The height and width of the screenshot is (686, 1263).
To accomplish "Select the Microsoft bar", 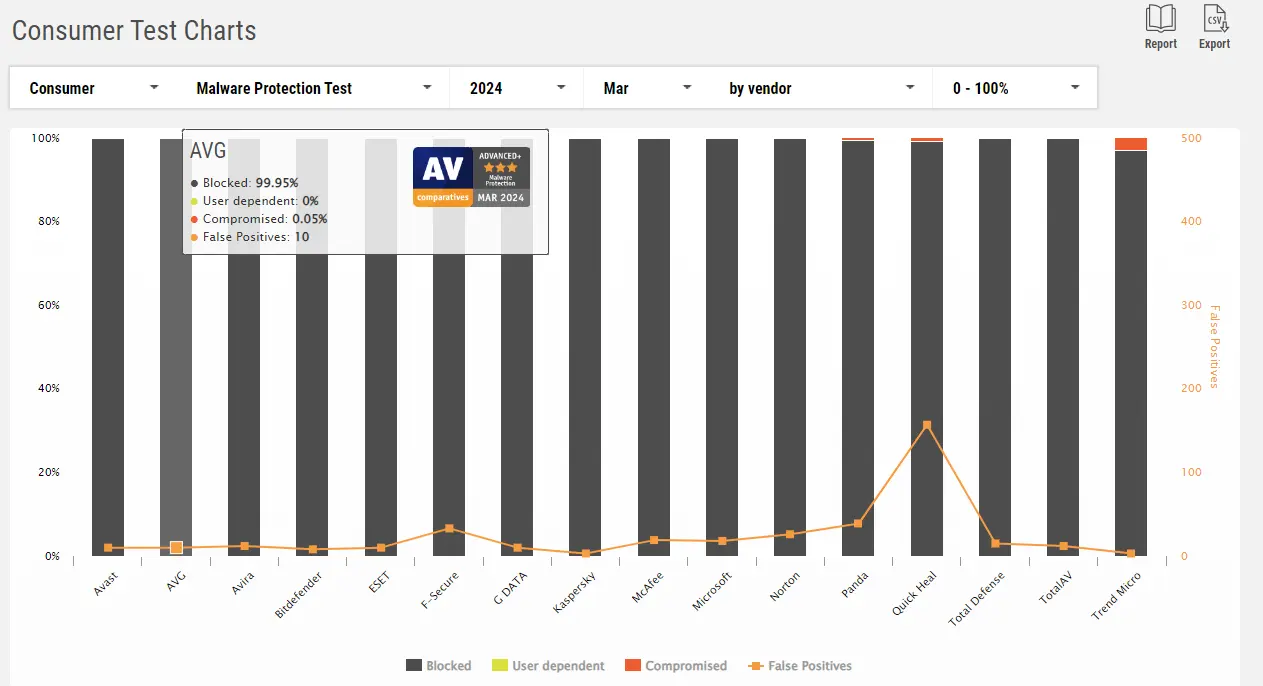I will pos(722,347).
